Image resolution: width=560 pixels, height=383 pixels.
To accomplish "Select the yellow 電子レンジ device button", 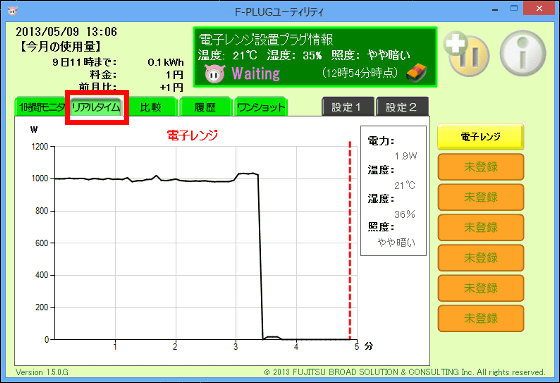I will (x=481, y=136).
